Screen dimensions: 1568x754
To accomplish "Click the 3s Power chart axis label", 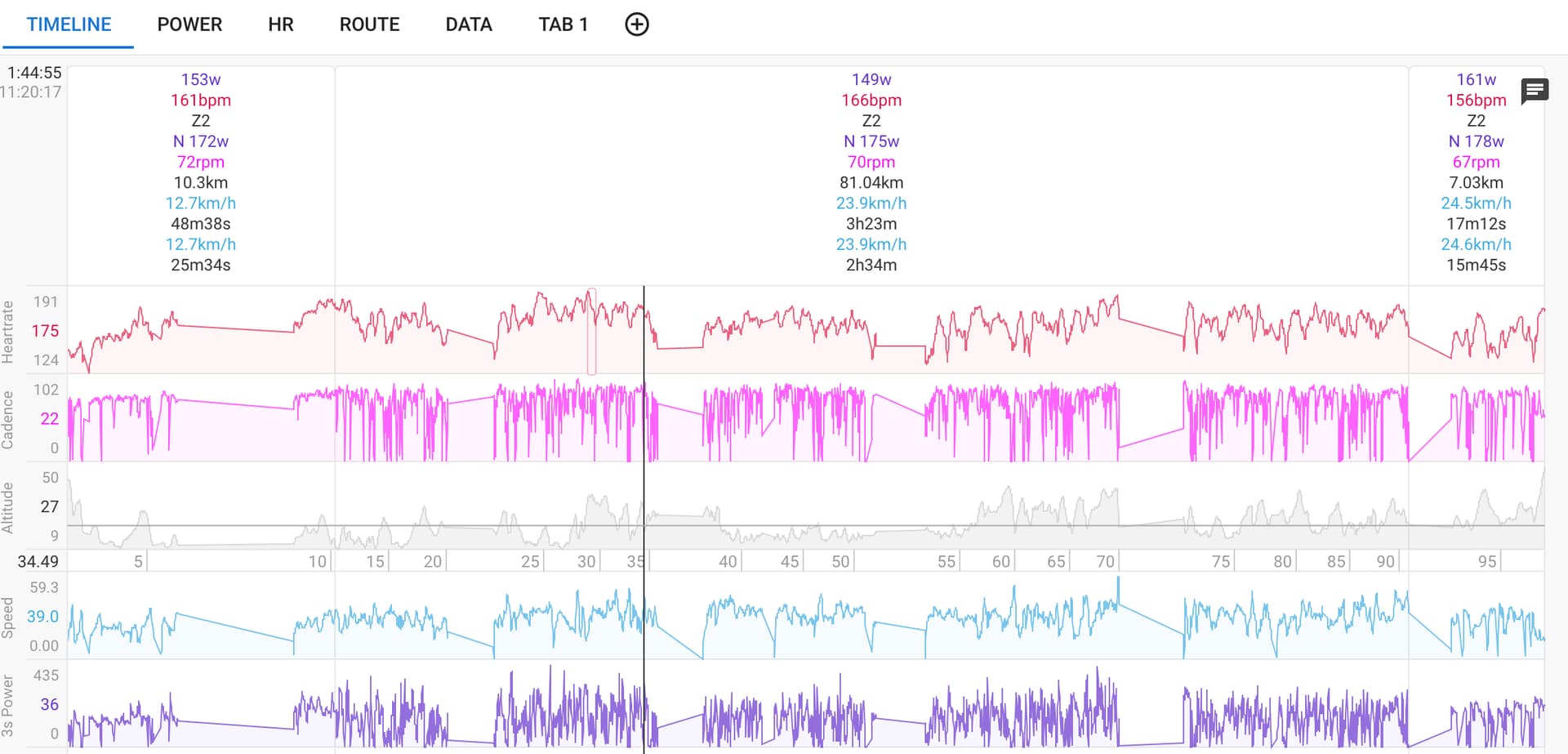I will [8, 706].
